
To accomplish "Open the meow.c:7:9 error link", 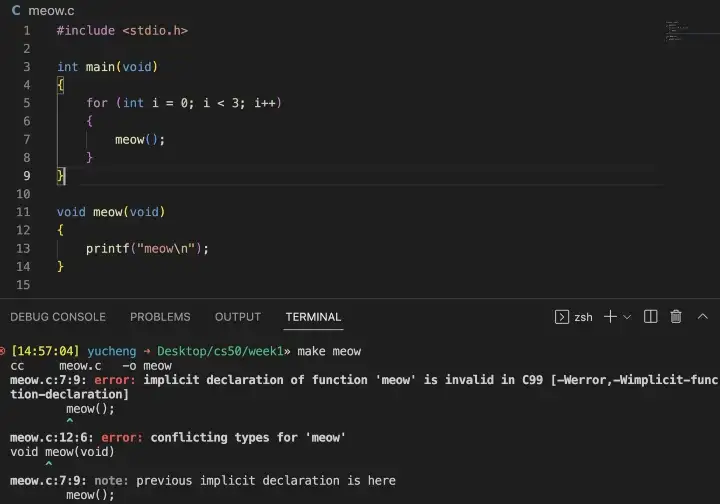I will 48,380.
